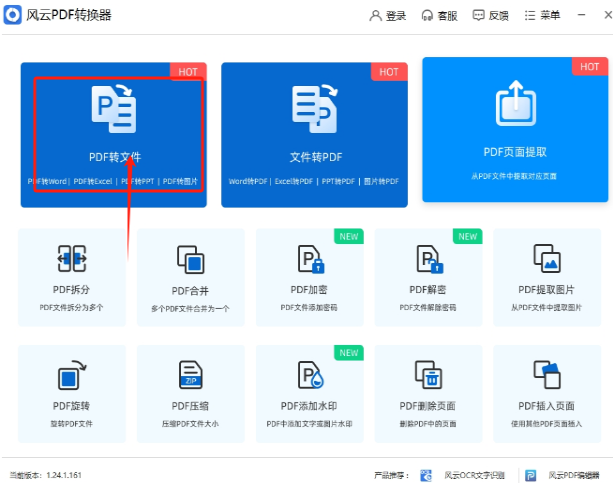Viewport: 613px width, 483px height.
Task: Click the 风云PDF转换器 app logo
Action: tap(13, 15)
